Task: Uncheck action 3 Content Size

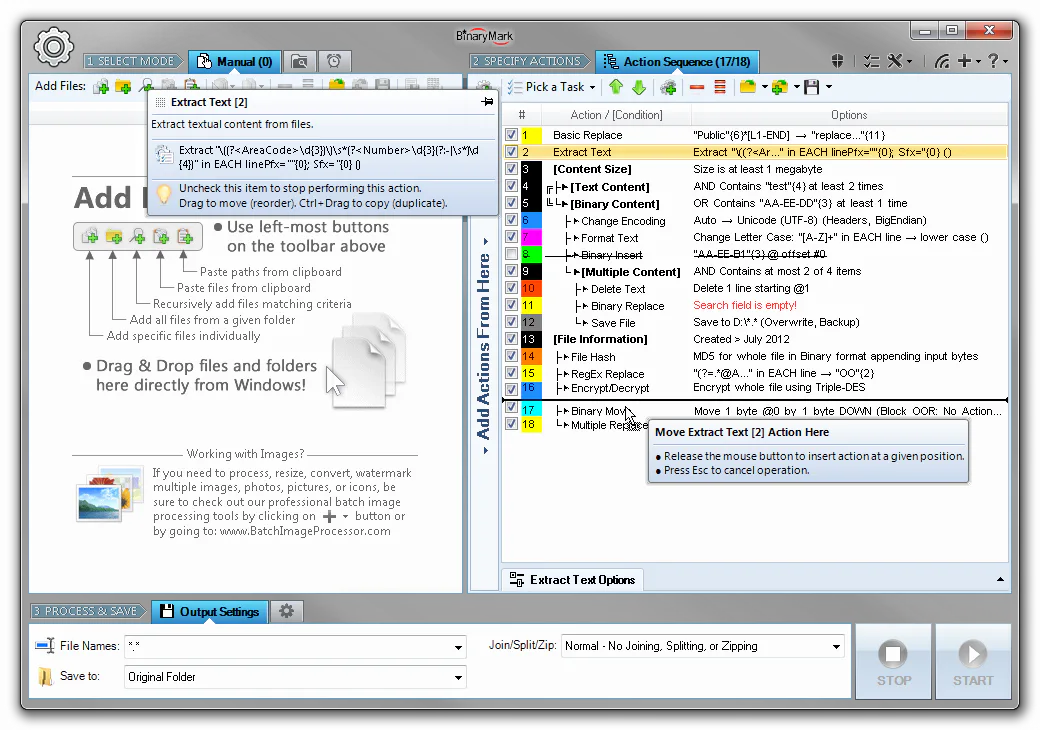Action: pyautogui.click(x=511, y=169)
